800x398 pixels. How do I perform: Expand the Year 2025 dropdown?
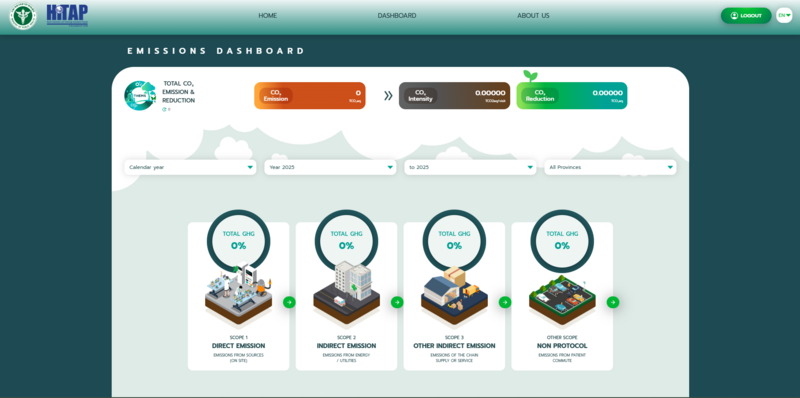(330, 167)
